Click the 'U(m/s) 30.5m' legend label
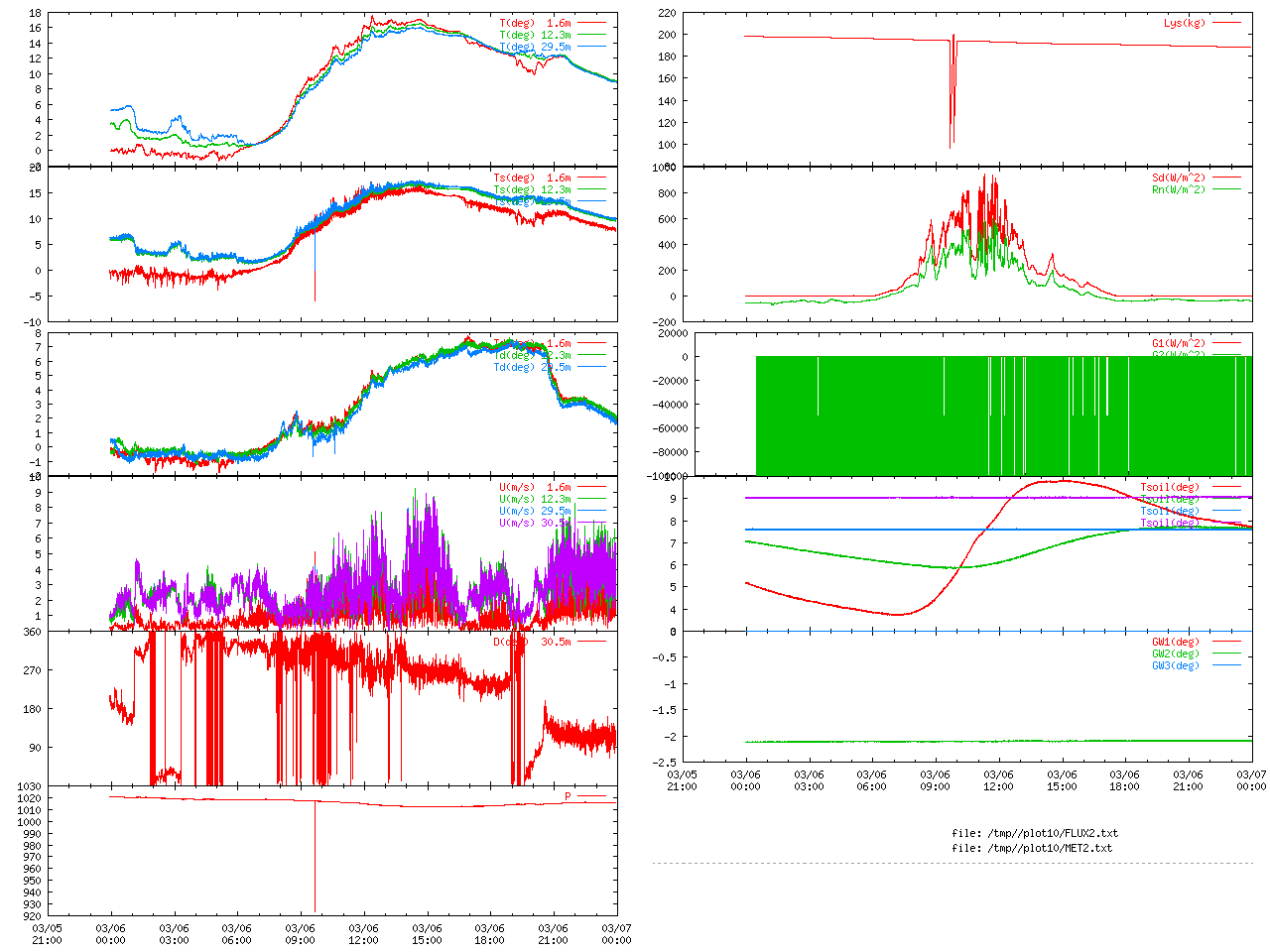Image resolution: width=1270 pixels, height=952 pixels. (x=535, y=523)
